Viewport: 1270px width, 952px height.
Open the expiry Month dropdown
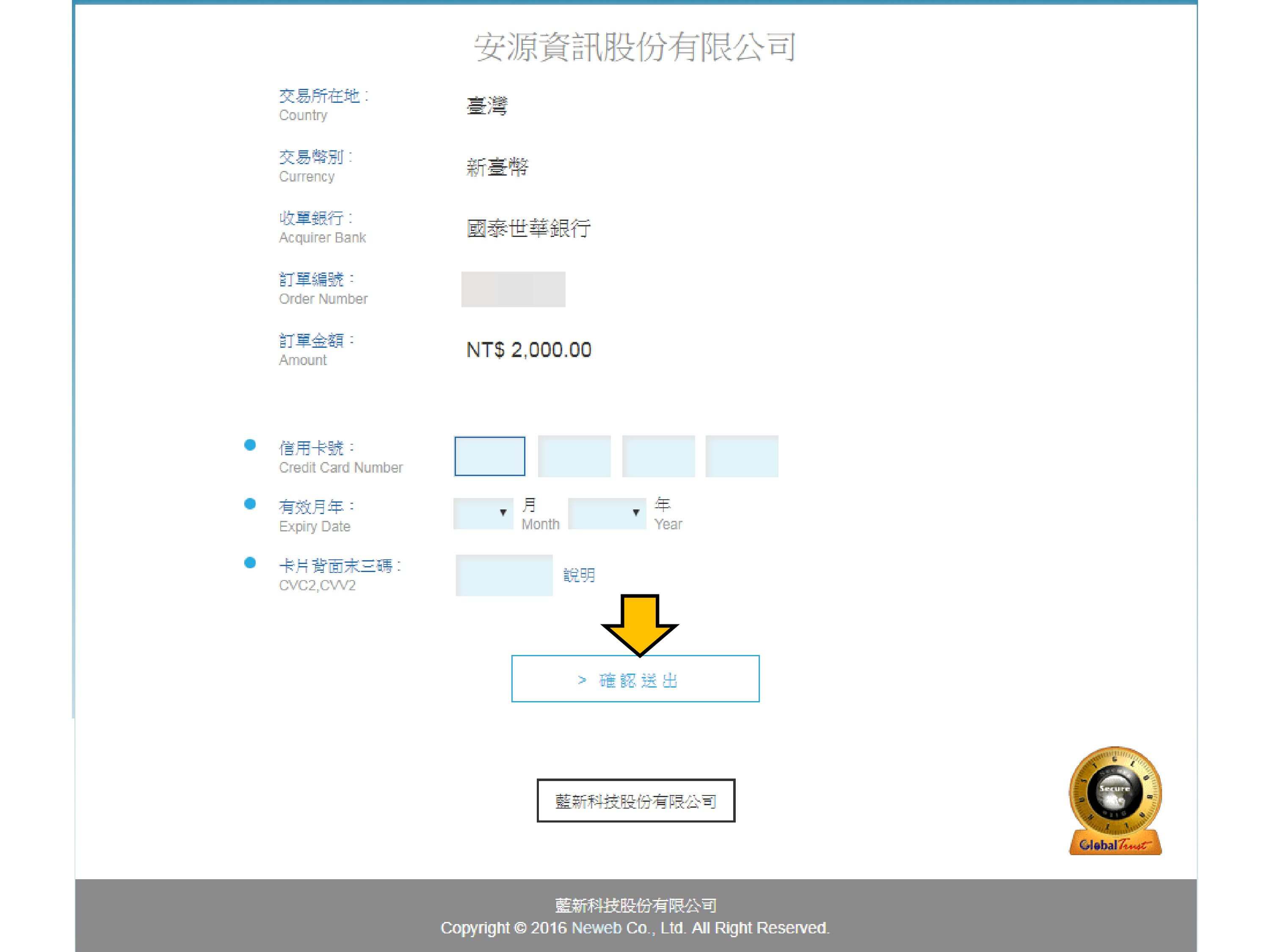(482, 513)
